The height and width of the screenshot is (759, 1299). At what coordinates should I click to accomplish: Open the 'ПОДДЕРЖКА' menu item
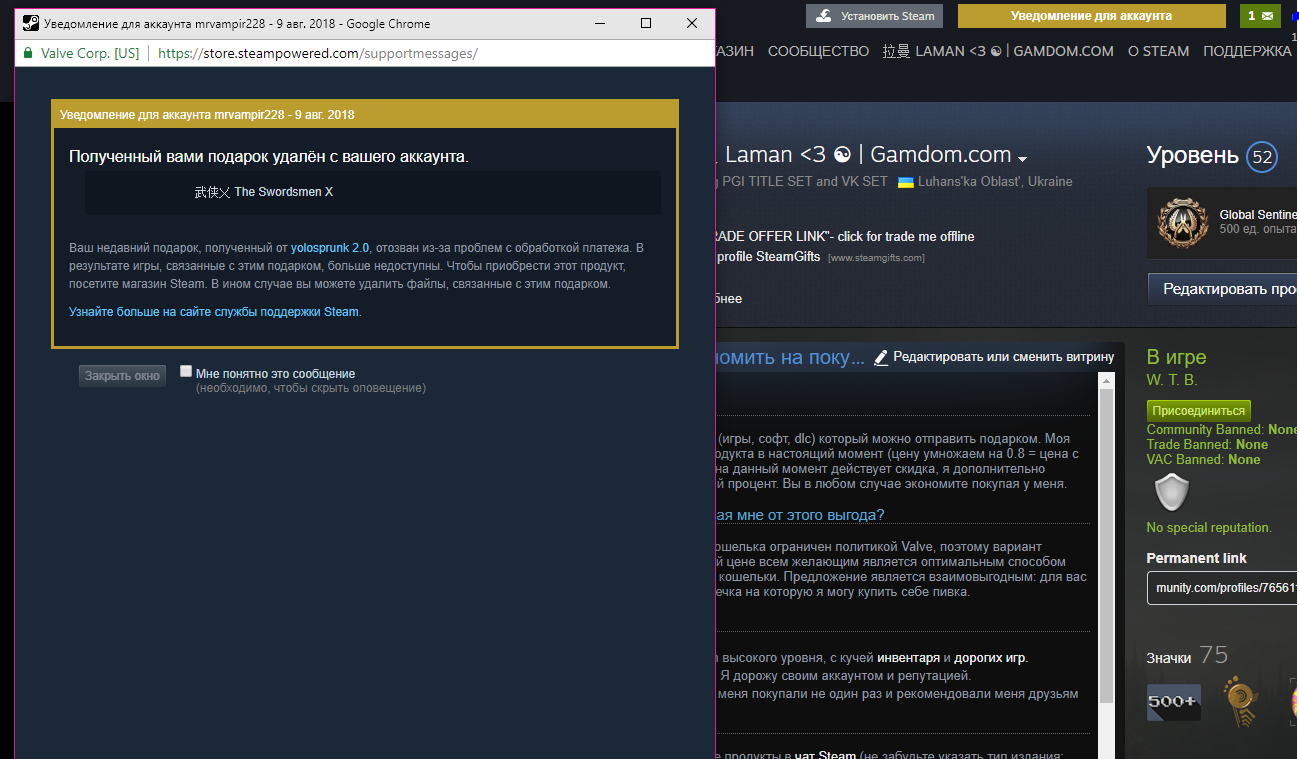[1247, 51]
